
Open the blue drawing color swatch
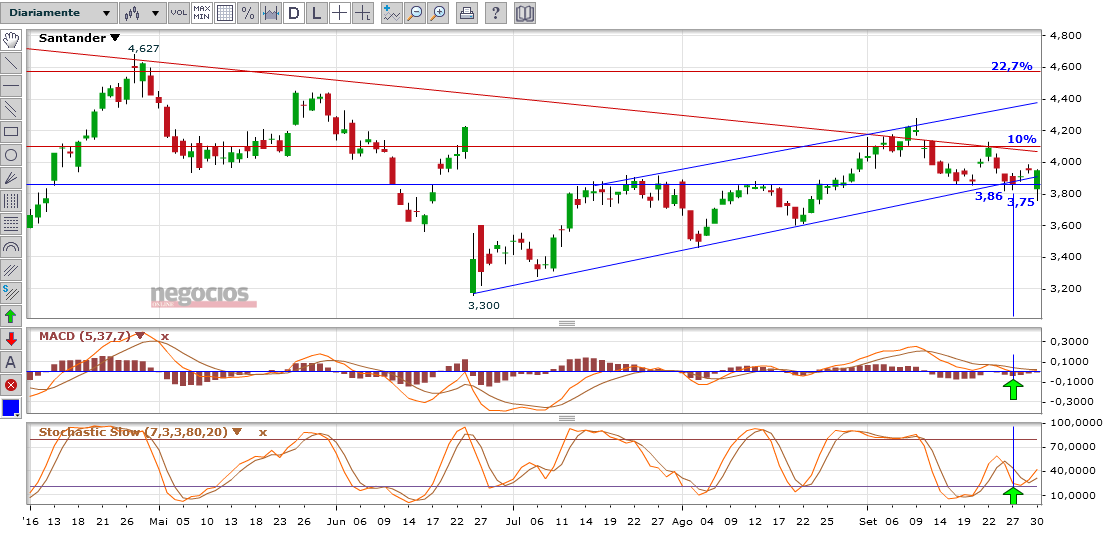11,408
